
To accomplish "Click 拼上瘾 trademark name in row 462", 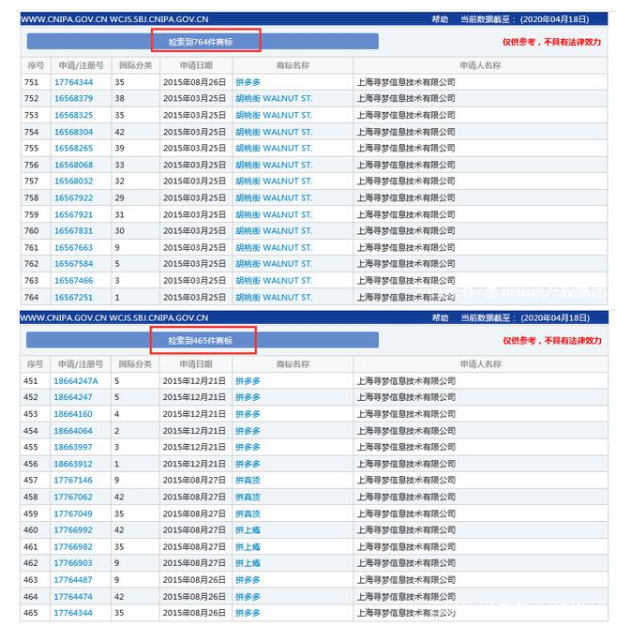I will (248, 563).
